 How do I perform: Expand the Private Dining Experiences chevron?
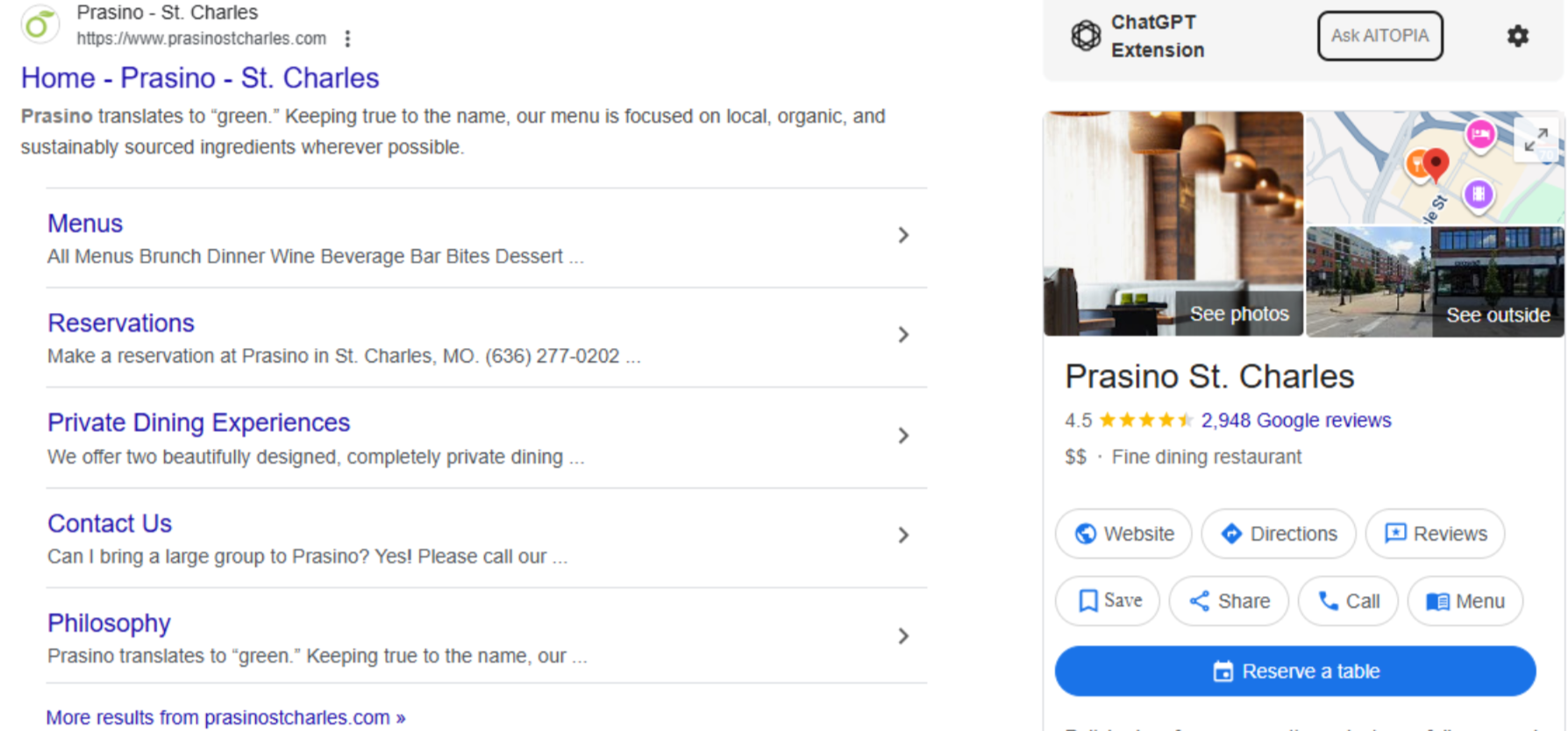903,436
